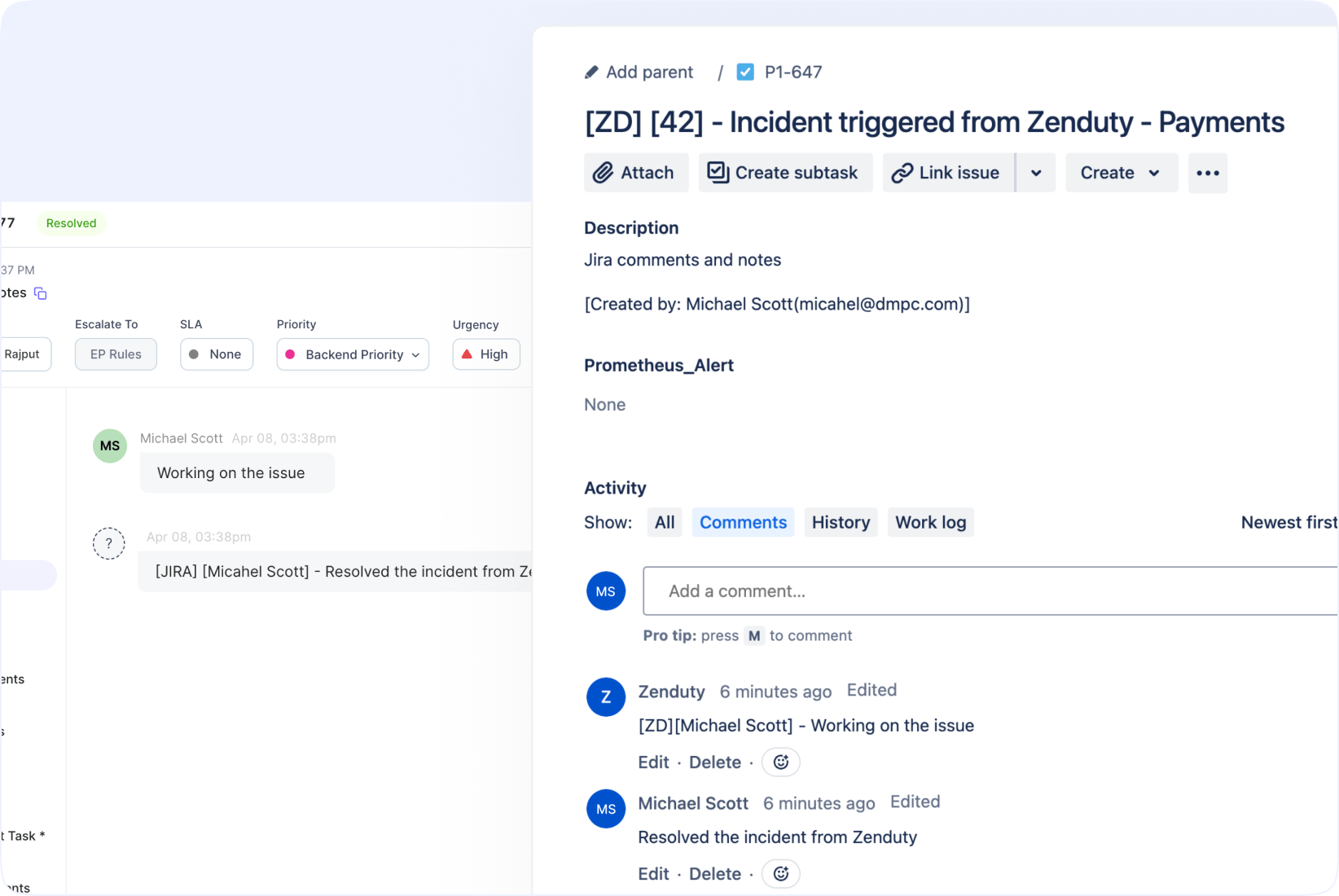The image size is (1339, 896).
Task: Click the blue task-type icon beside P1-647
Action: click(745, 72)
